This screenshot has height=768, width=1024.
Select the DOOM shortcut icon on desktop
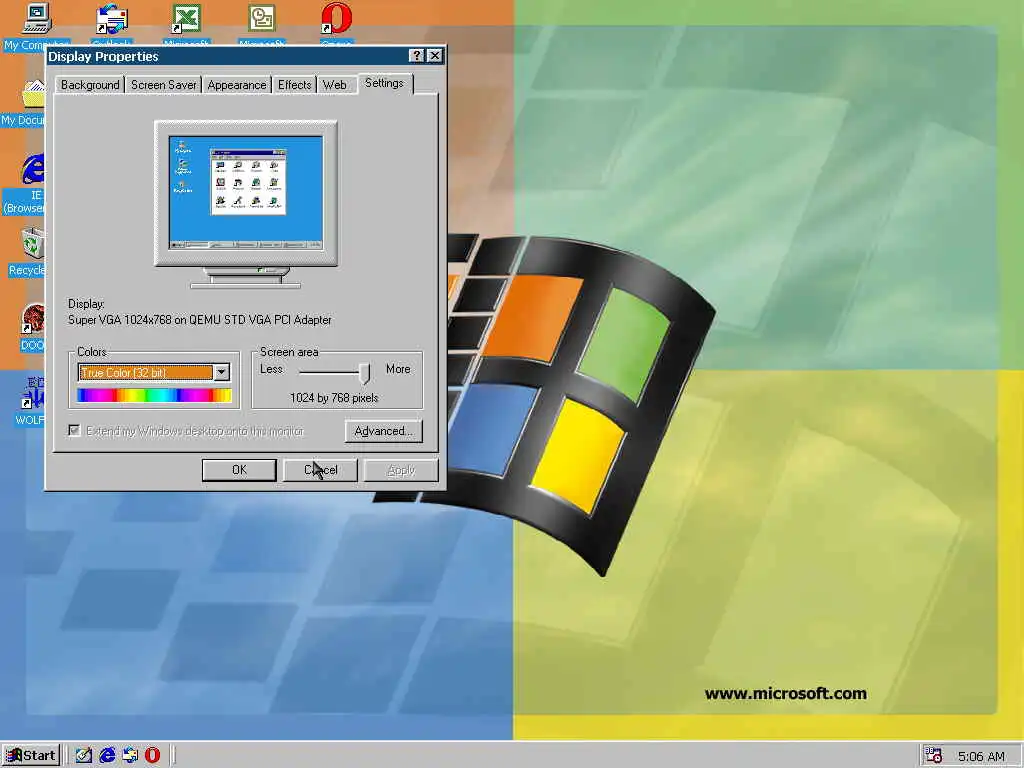pyautogui.click(x=33, y=319)
